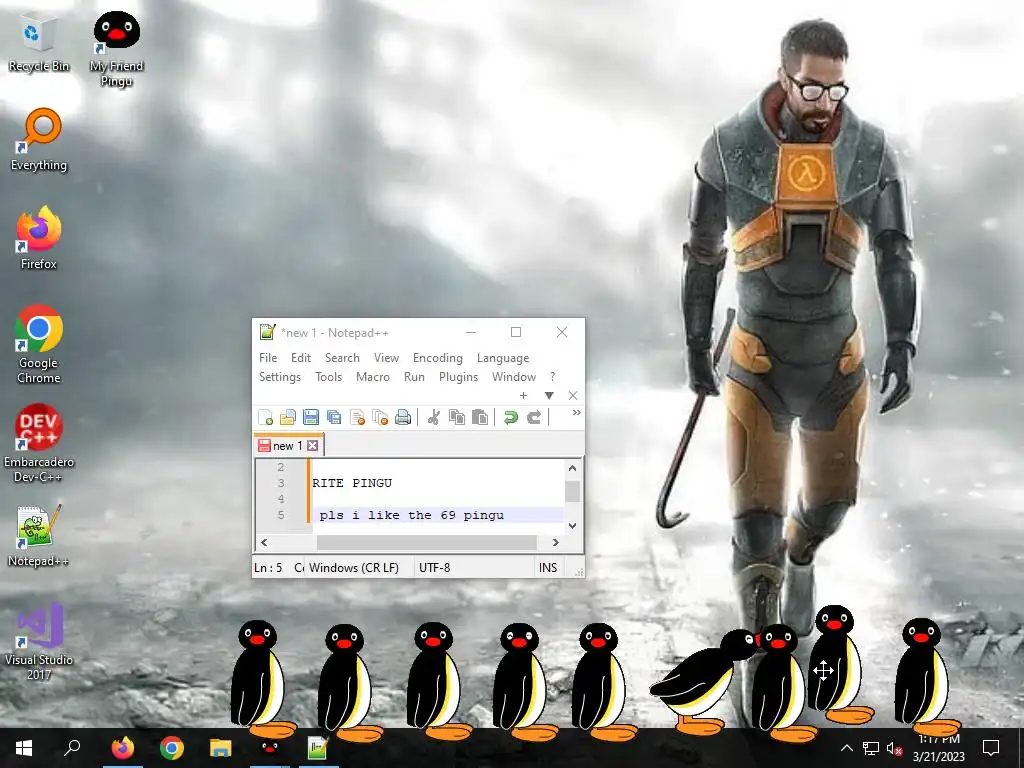Save the document with the floppy icon
1024x768 pixels.
click(311, 417)
